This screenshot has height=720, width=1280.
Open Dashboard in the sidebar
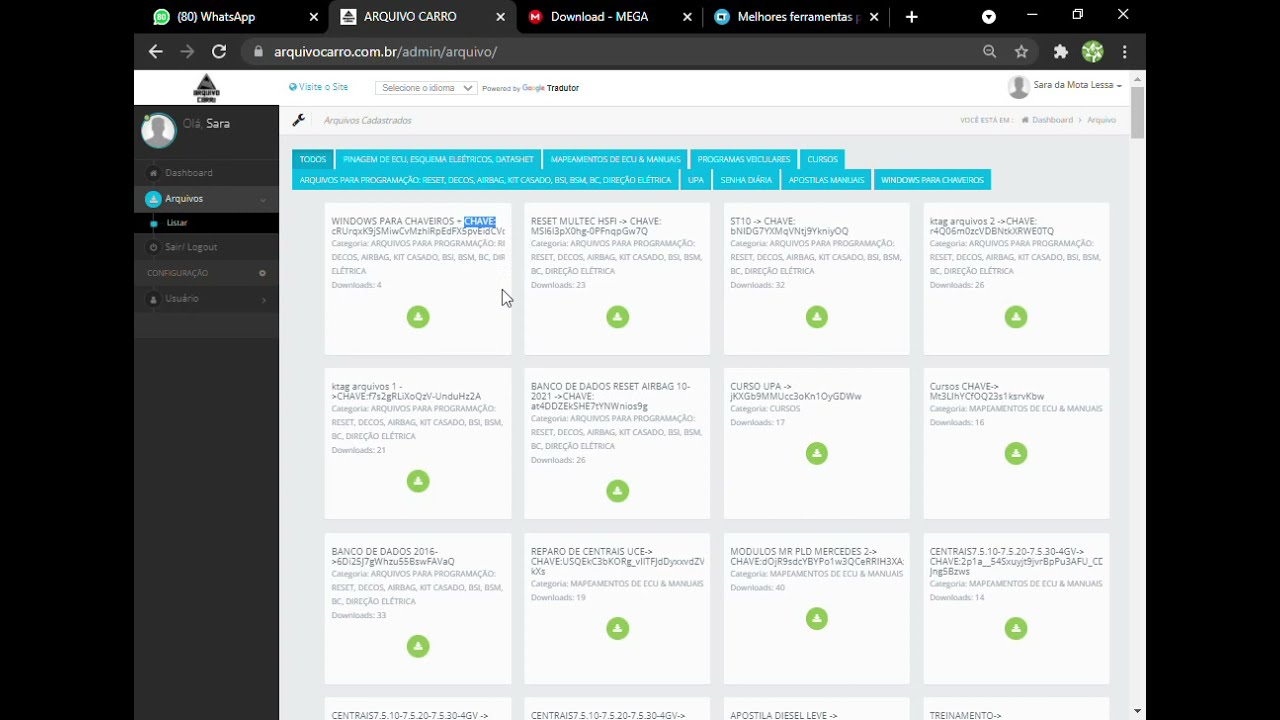[x=206, y=173]
